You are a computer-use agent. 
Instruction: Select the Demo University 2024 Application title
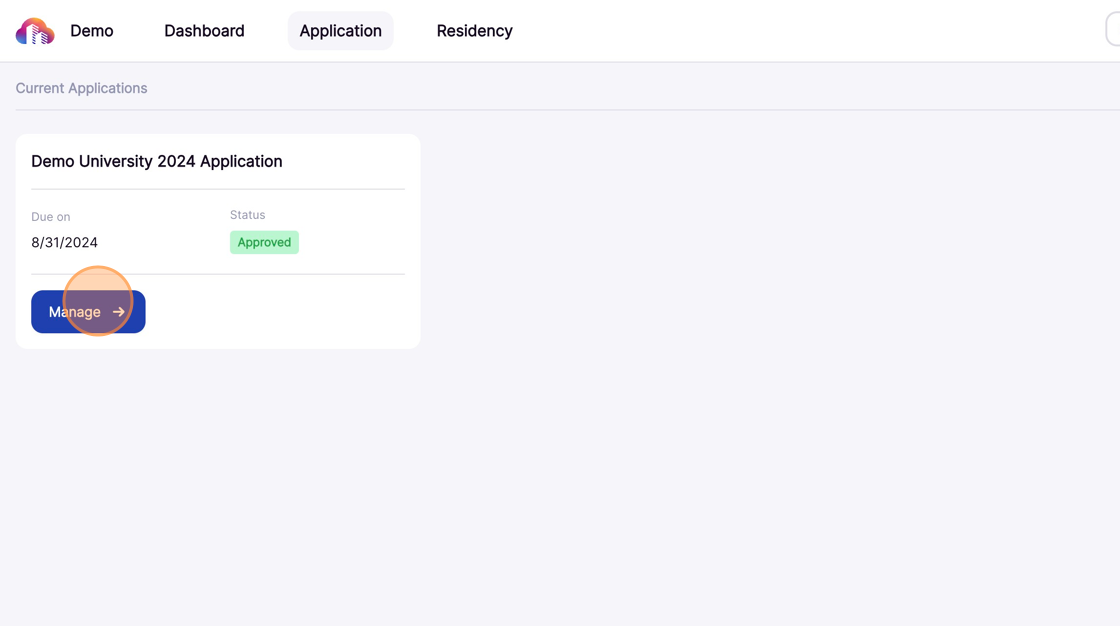[x=156, y=161]
